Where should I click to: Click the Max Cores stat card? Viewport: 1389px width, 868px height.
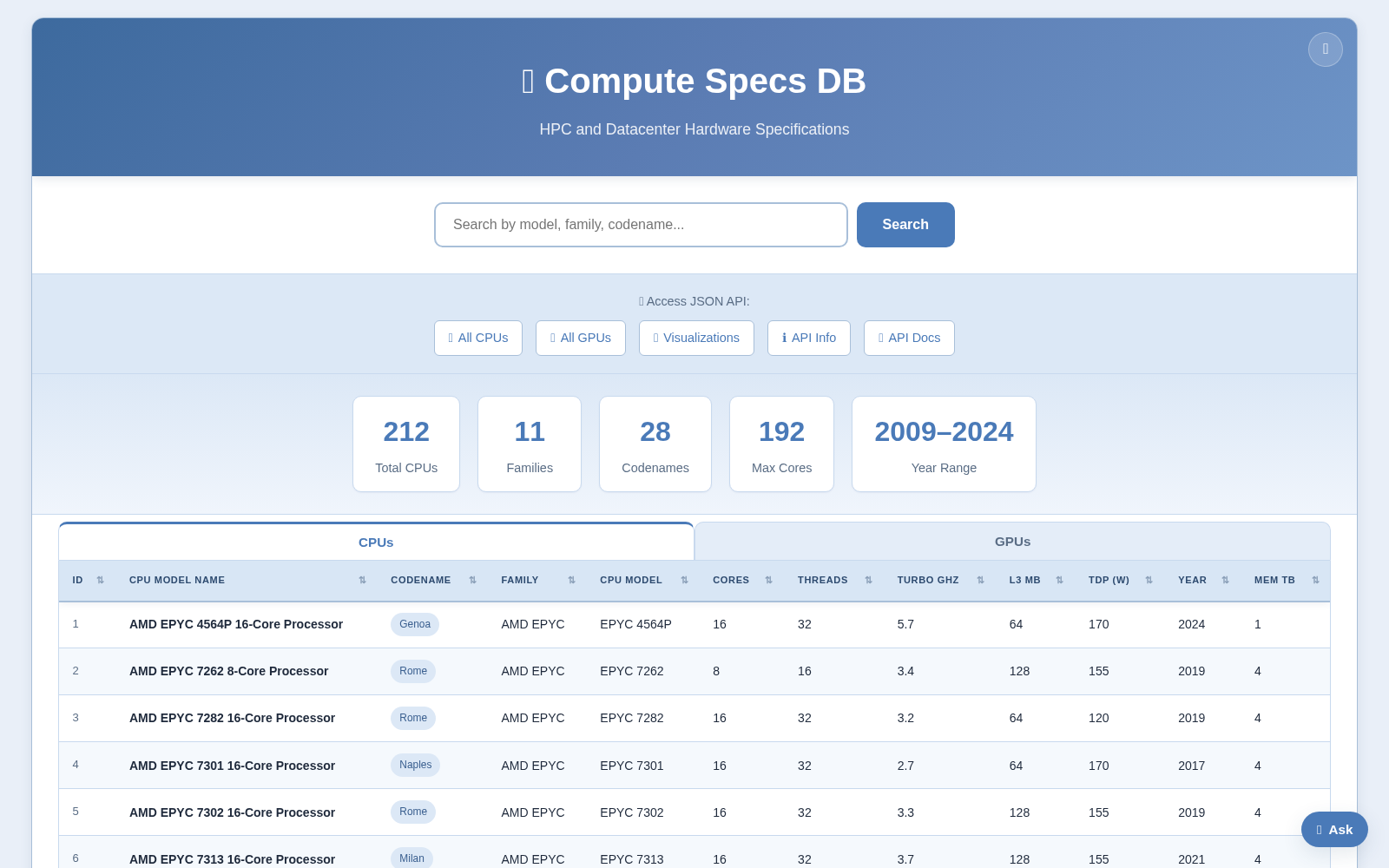tap(781, 444)
